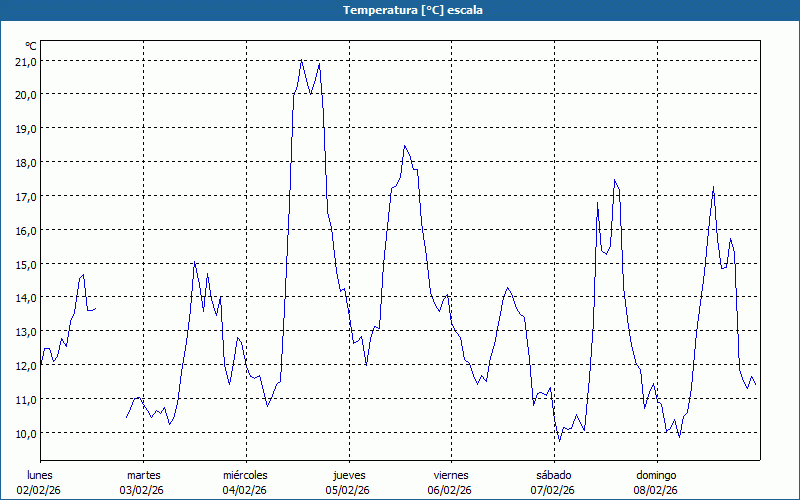Screen dimensions: 800x500
Task: Select the 21,0 y-axis label
Action: pos(24,61)
